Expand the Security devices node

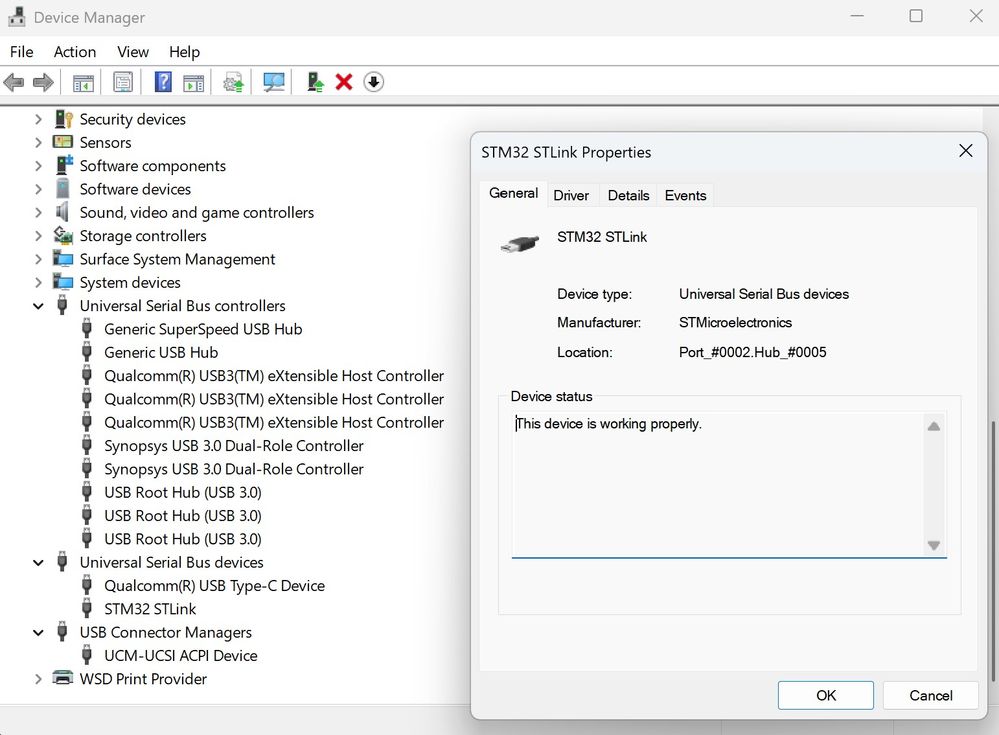(x=38, y=119)
